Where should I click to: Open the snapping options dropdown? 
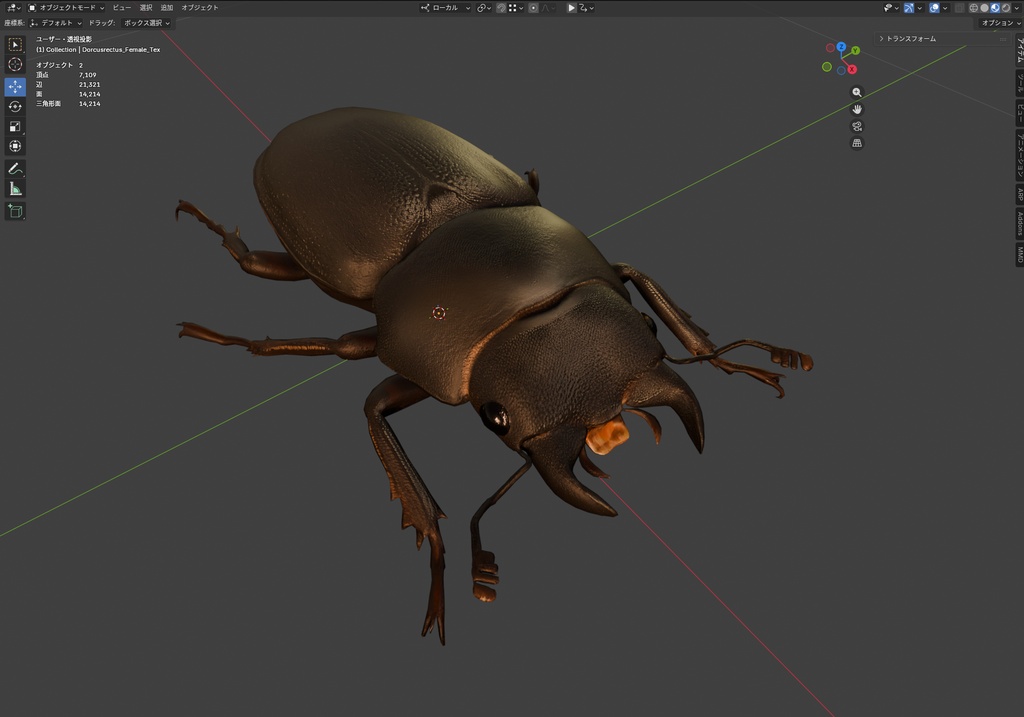click(516, 8)
